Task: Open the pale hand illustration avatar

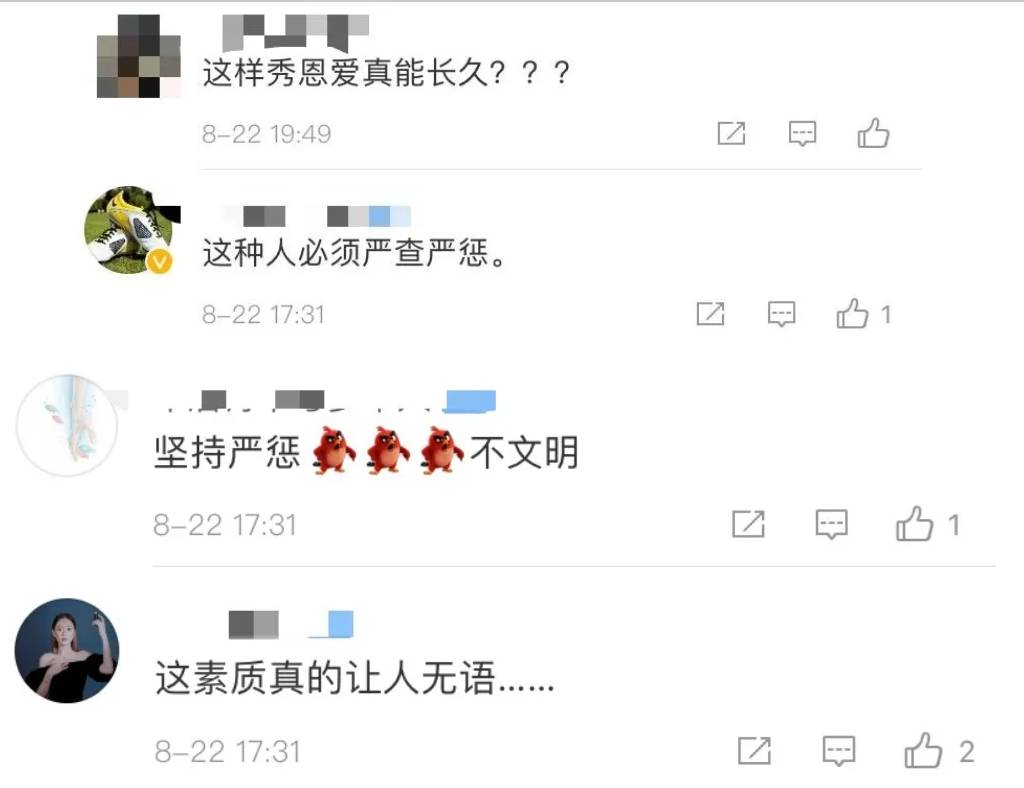Action: 67,425
